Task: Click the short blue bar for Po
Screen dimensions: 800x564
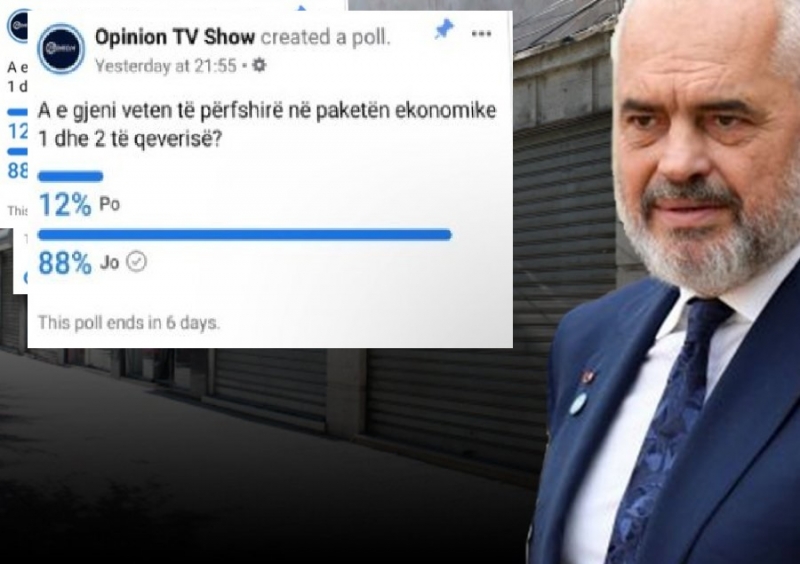Action: pos(70,177)
